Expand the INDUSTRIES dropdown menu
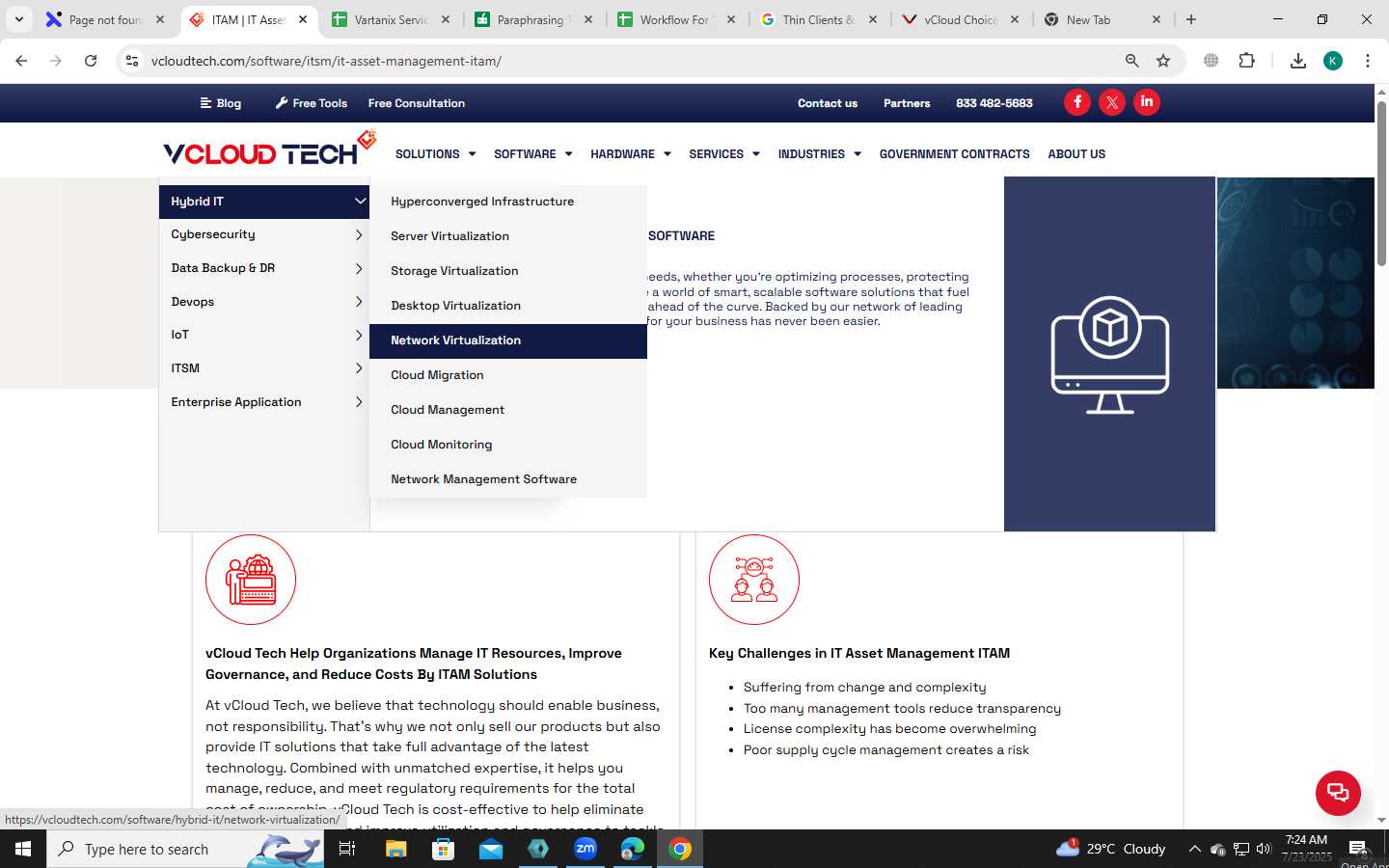The image size is (1389, 868). 819,154
